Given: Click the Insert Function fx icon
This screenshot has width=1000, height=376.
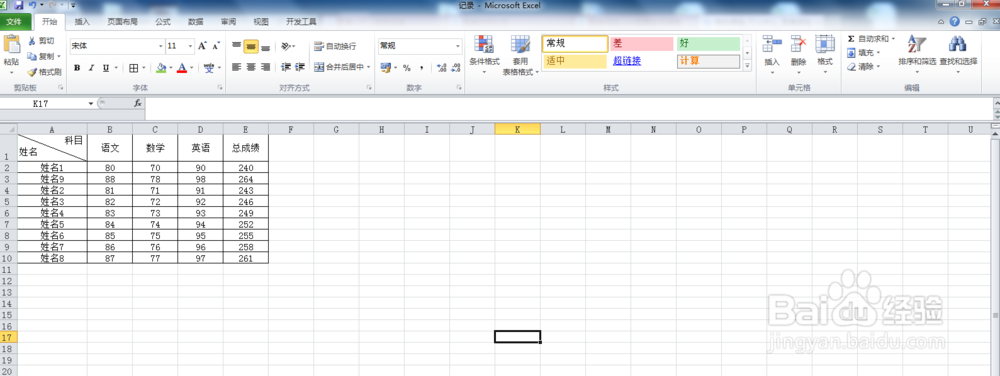Looking at the screenshot, I should click(138, 103).
